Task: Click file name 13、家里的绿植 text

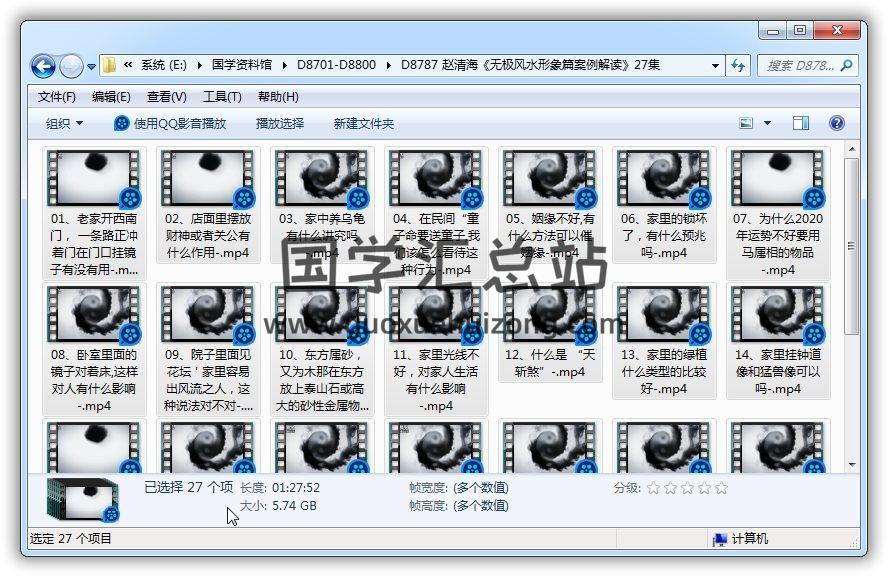Action: [664, 372]
